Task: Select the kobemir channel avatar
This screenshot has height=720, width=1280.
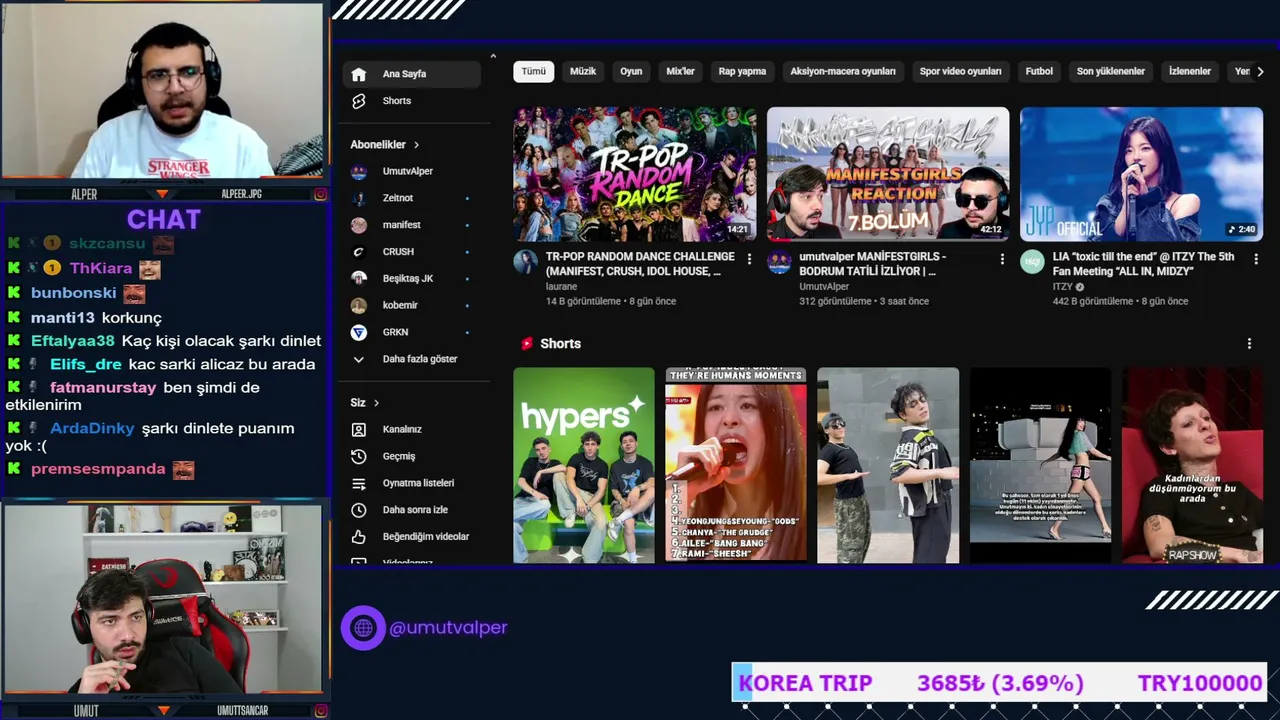Action: pos(359,305)
